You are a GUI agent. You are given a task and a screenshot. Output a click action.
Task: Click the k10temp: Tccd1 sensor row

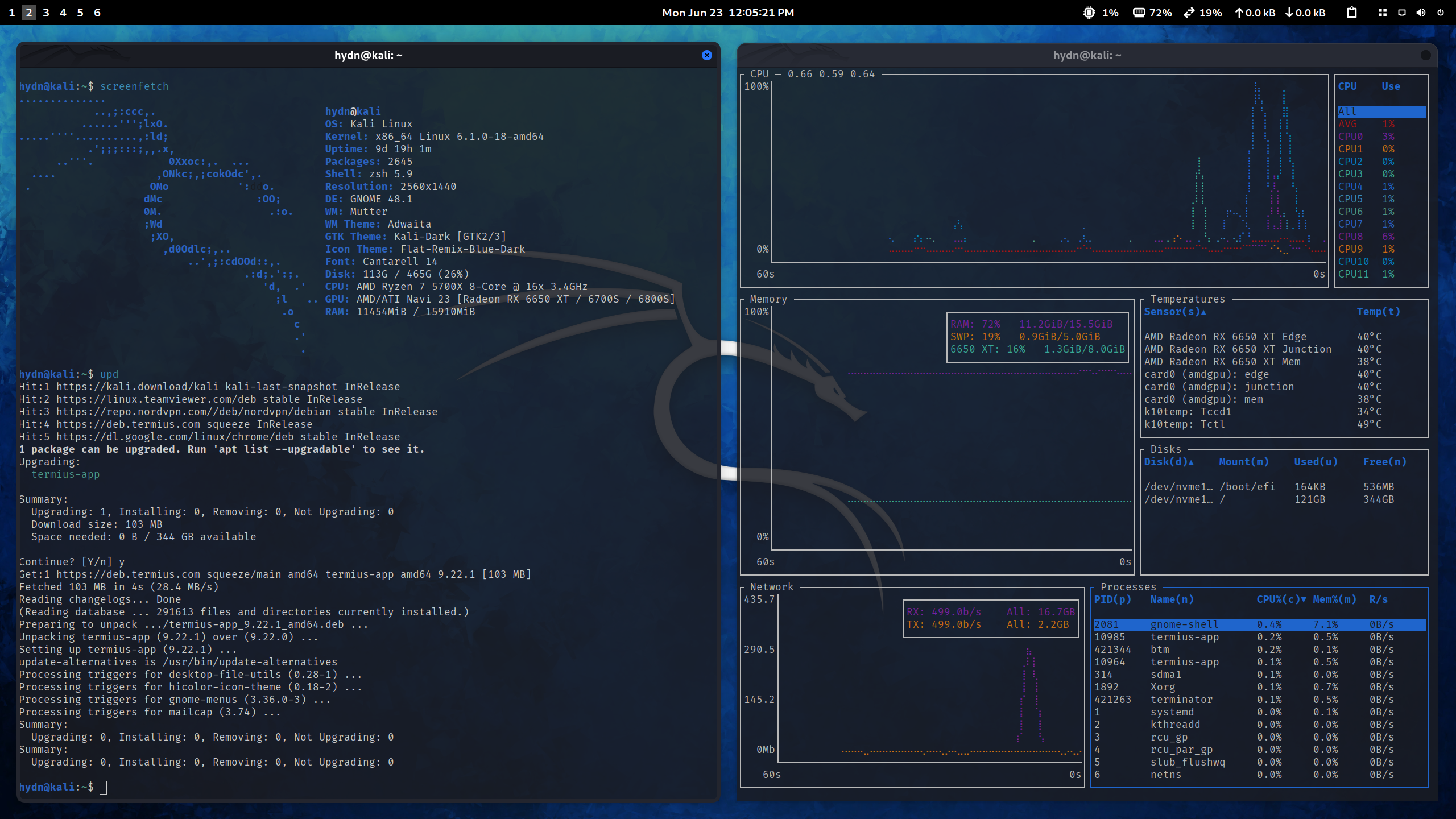[x=1285, y=412]
